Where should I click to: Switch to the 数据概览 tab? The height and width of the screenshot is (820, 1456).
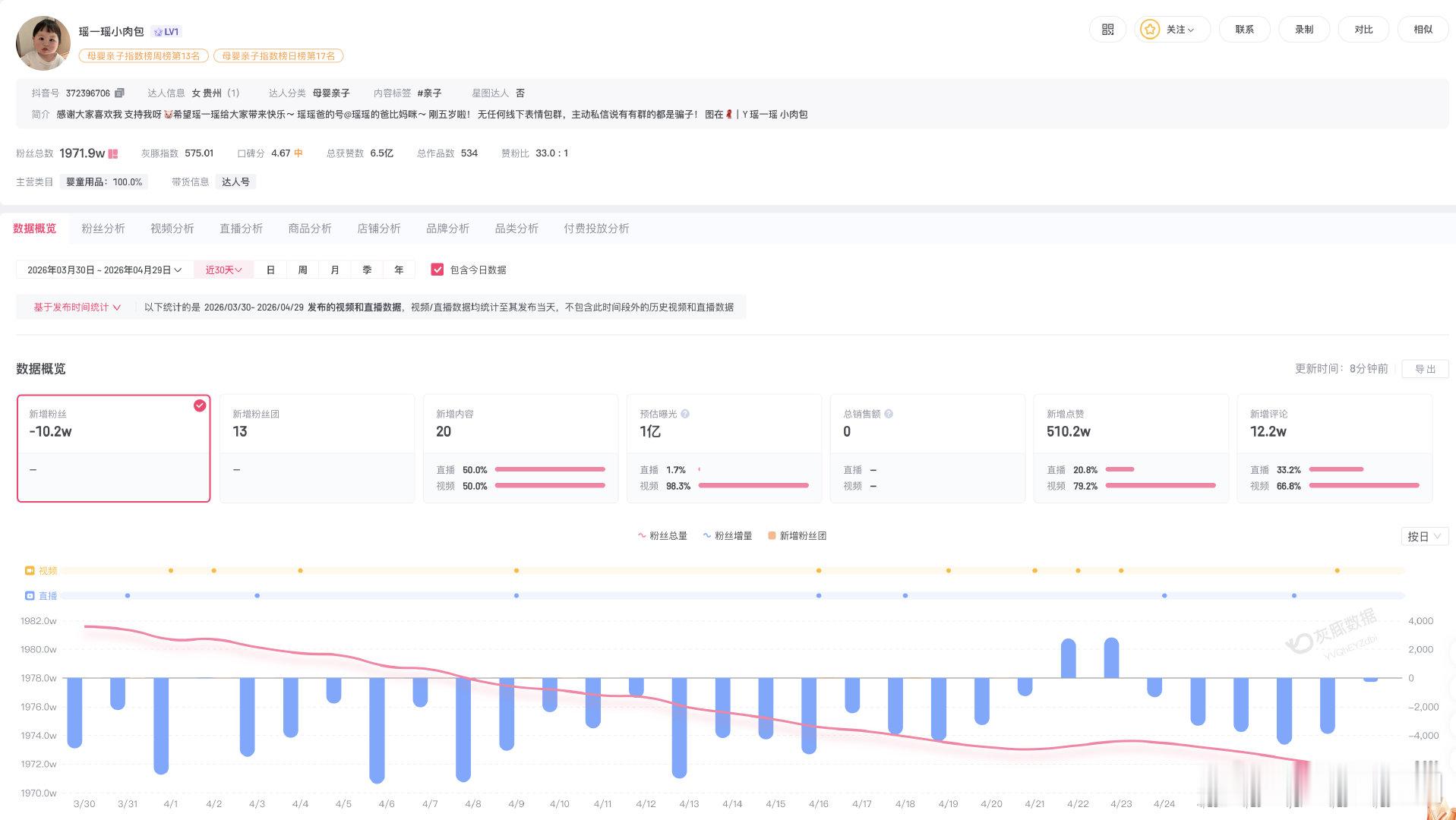click(35, 229)
